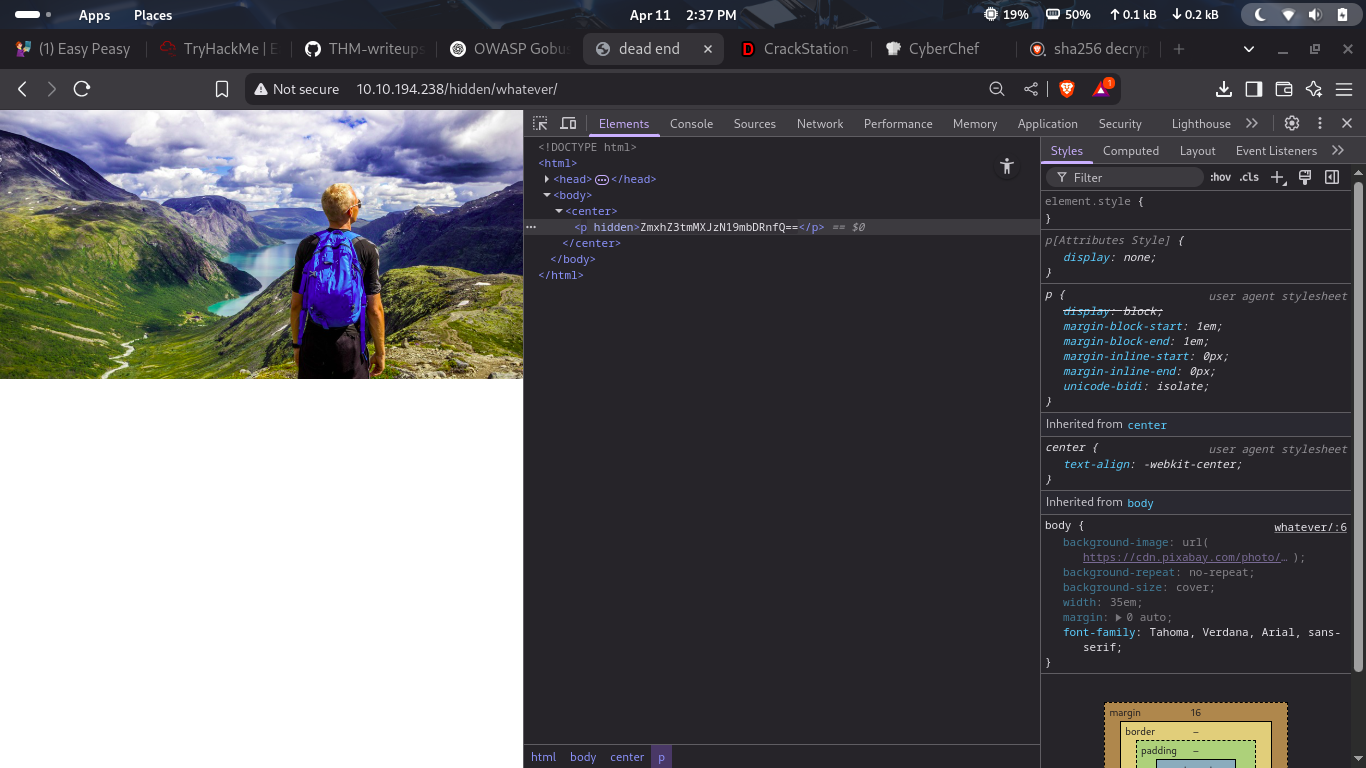Open the Brave Shields lion icon
Image resolution: width=1366 pixels, height=768 pixels.
coord(1066,89)
